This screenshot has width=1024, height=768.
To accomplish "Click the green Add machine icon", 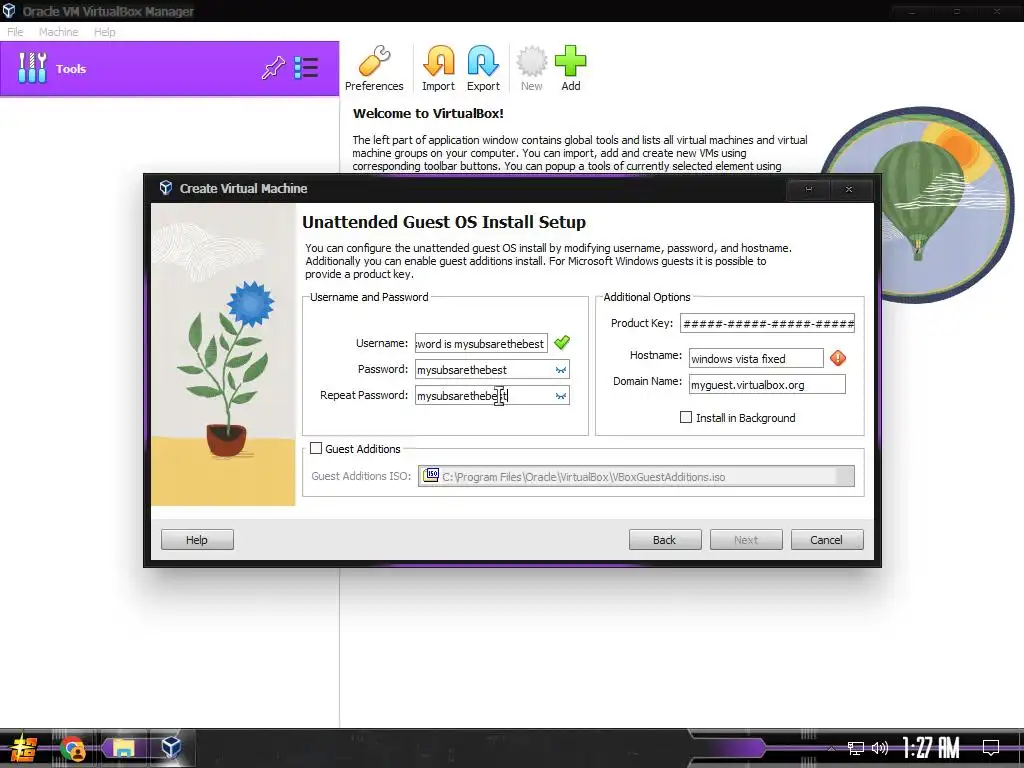I will coord(571,69).
